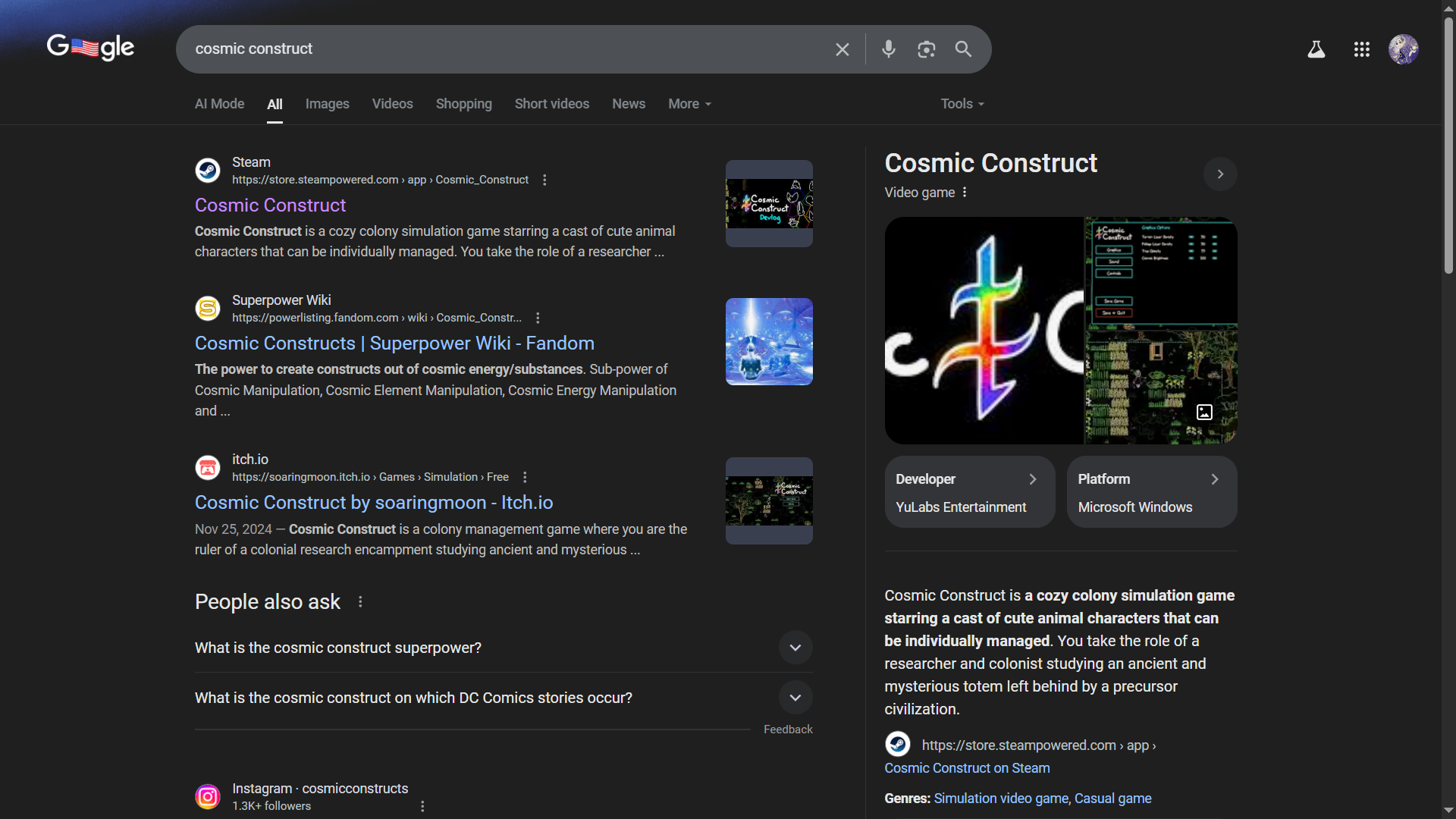1456x819 pixels.
Task: Expand the DC Comics cosmic construct question
Action: pyautogui.click(x=795, y=698)
